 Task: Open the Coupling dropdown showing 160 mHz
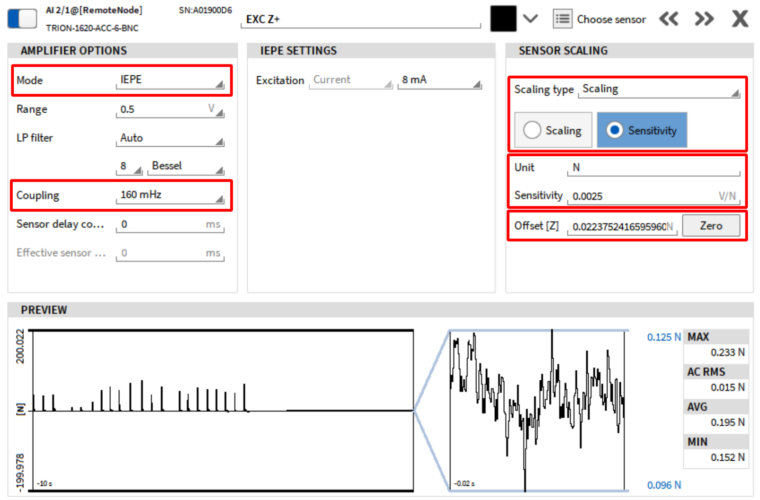(x=170, y=195)
